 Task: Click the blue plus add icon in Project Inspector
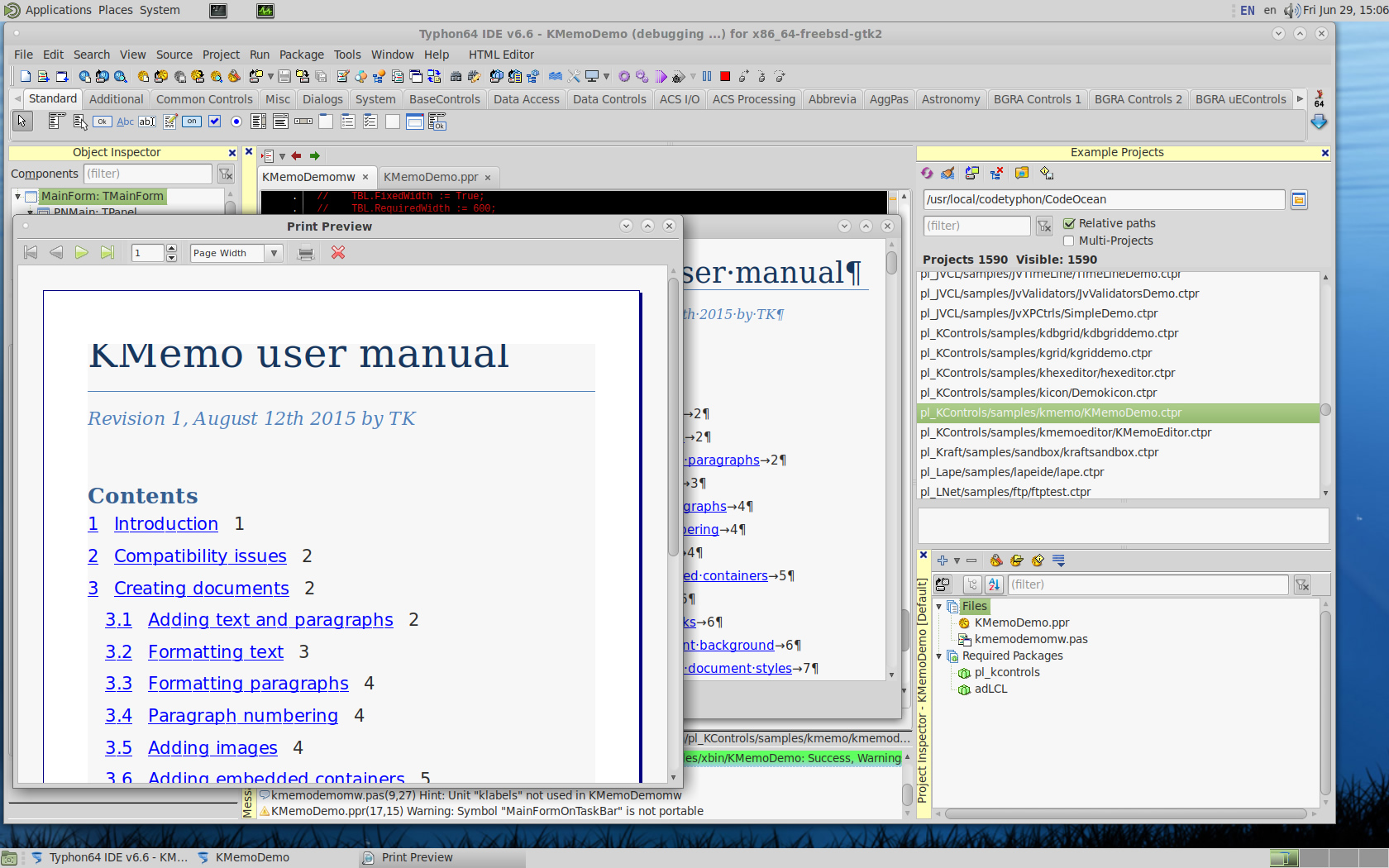[942, 560]
